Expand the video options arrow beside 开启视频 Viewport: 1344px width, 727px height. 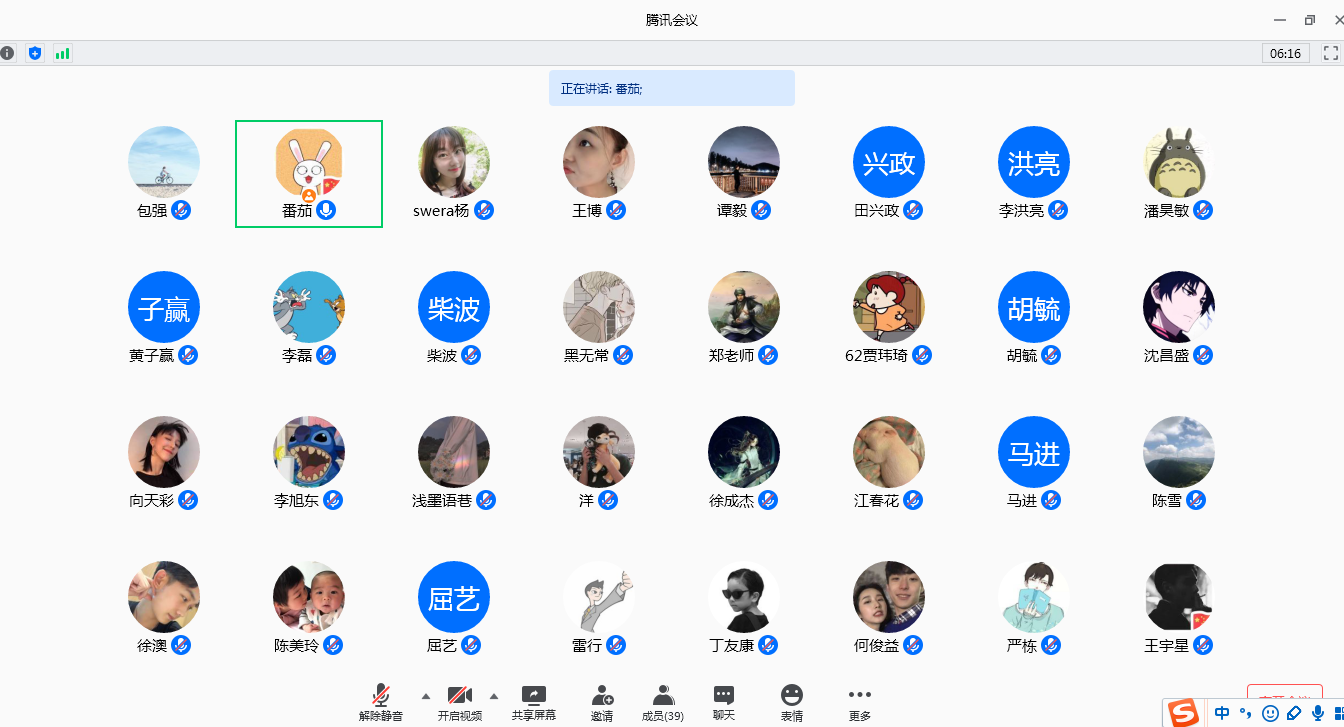pos(493,696)
